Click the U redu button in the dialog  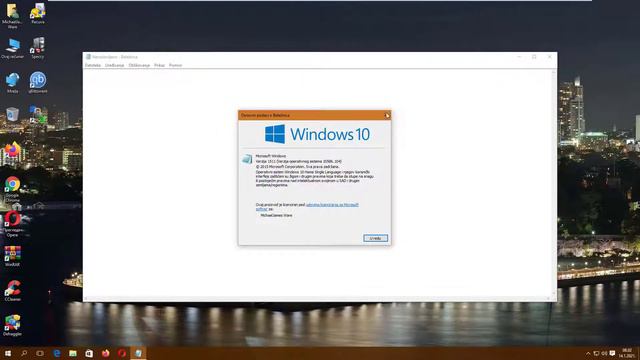[376, 238]
